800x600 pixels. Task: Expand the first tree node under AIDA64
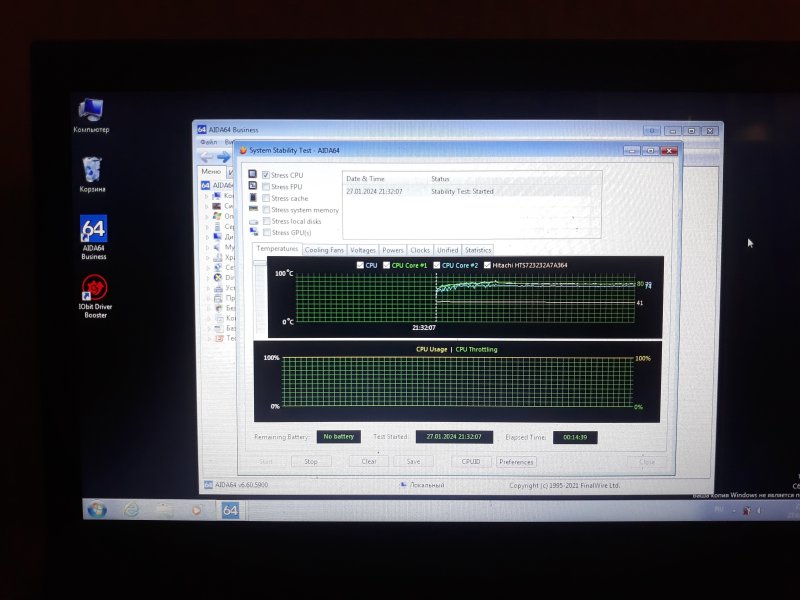[208, 196]
